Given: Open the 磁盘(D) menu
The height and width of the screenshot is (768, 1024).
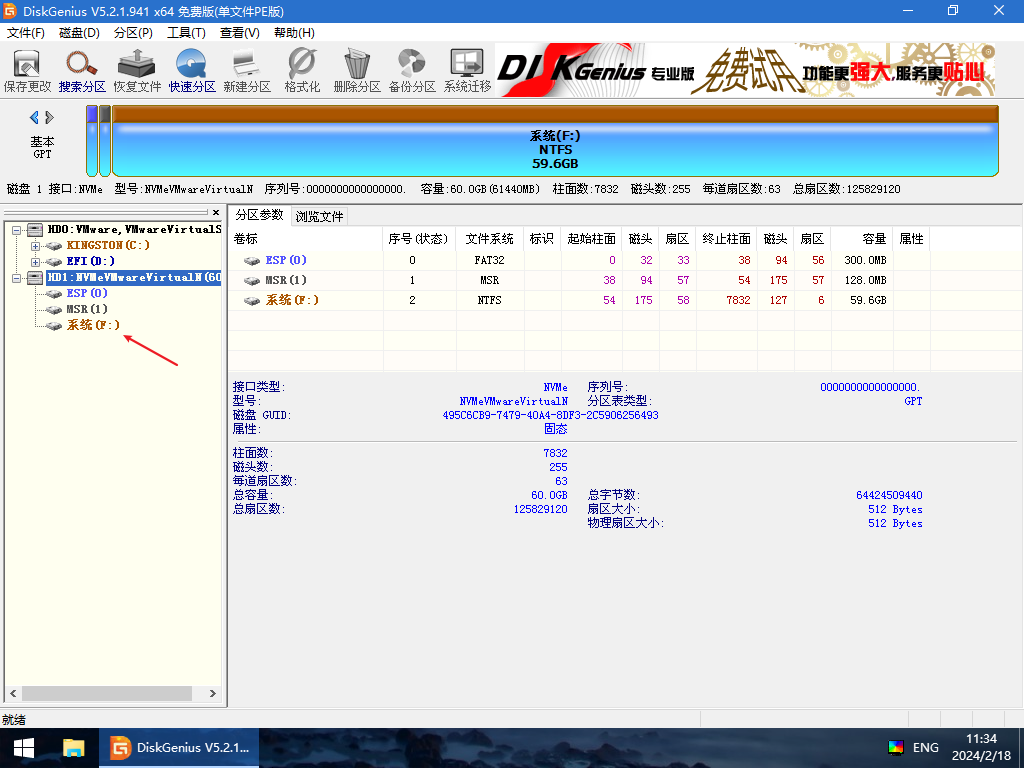Looking at the screenshot, I should click(x=79, y=33).
